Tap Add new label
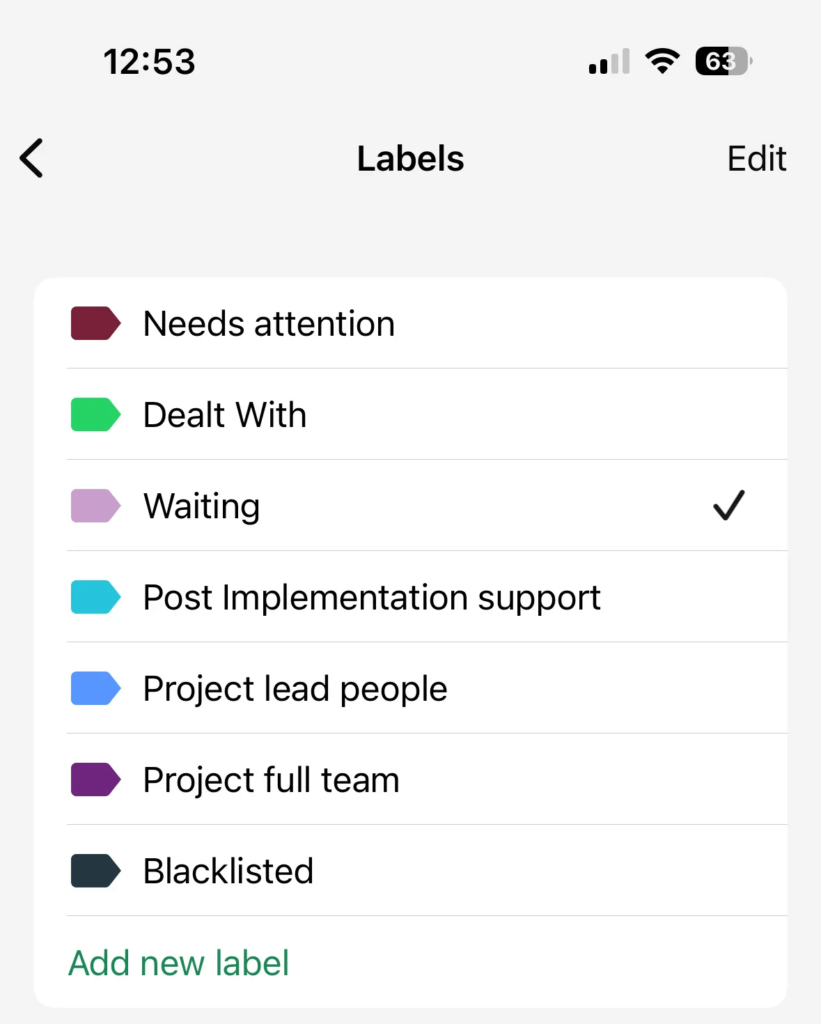This screenshot has width=821, height=1024. pos(178,962)
